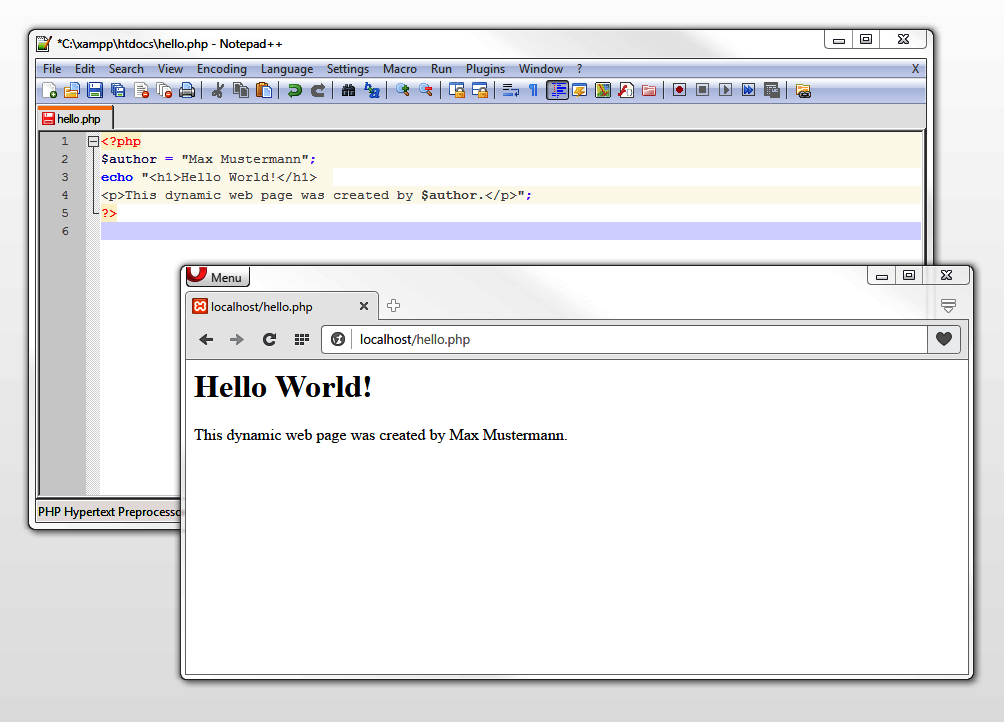Open a new tab in Opera
The image size is (1004, 722).
click(x=394, y=306)
